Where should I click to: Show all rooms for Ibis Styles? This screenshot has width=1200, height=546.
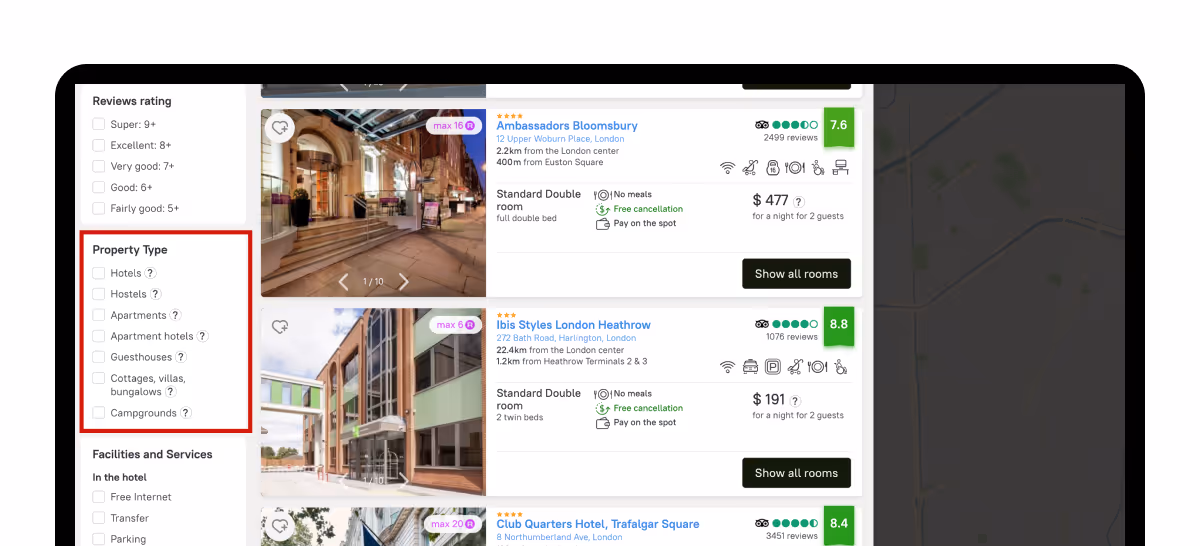point(796,473)
